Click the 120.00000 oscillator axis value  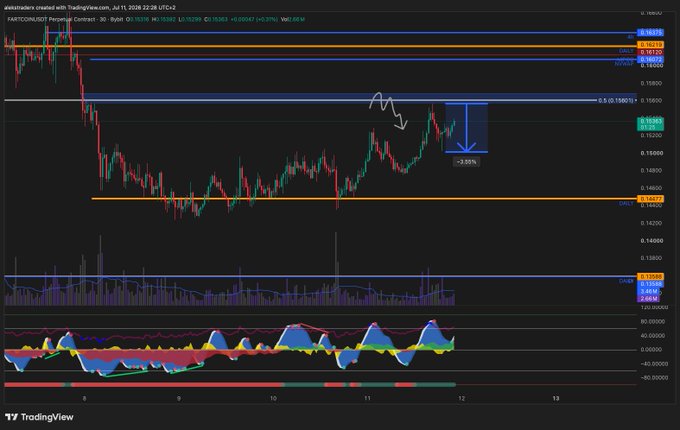coord(654,307)
